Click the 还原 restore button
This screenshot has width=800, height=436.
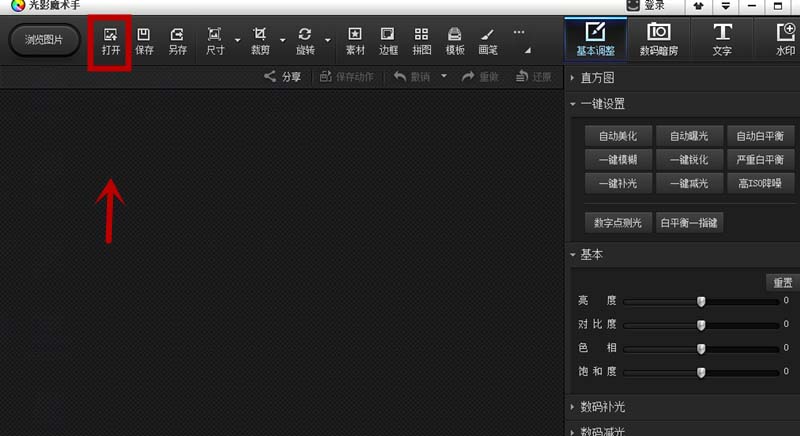[533, 77]
